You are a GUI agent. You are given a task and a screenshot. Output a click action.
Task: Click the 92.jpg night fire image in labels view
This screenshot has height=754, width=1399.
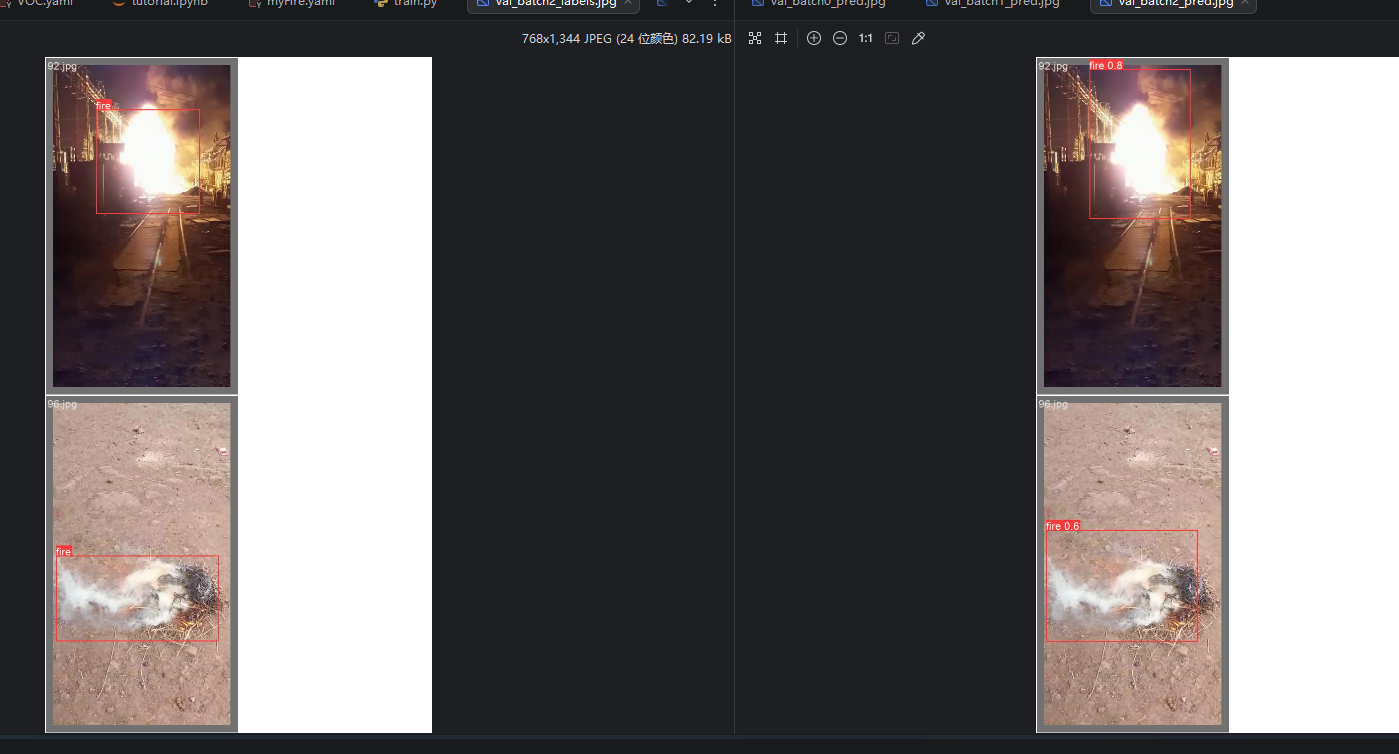142,226
